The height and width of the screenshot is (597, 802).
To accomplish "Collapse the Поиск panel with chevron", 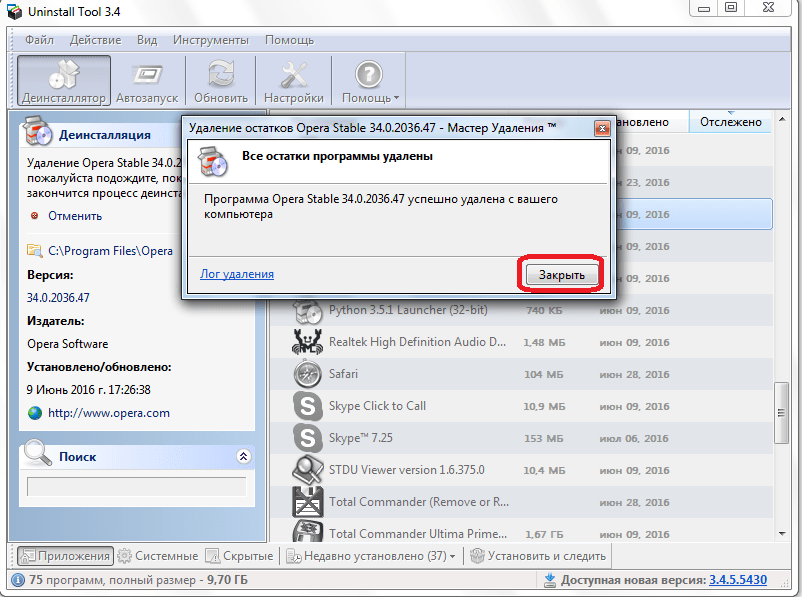I will [x=242, y=456].
